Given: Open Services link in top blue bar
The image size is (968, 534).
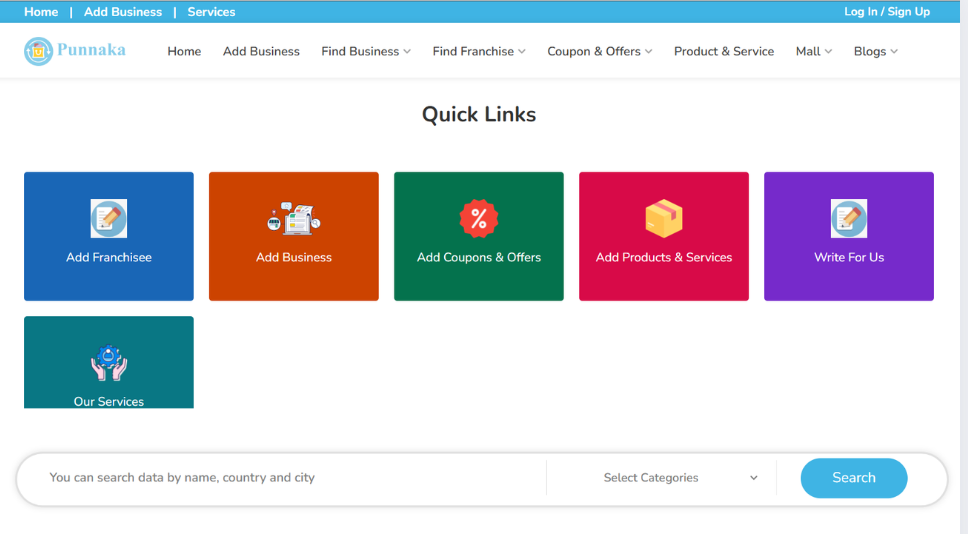Looking at the screenshot, I should [211, 12].
